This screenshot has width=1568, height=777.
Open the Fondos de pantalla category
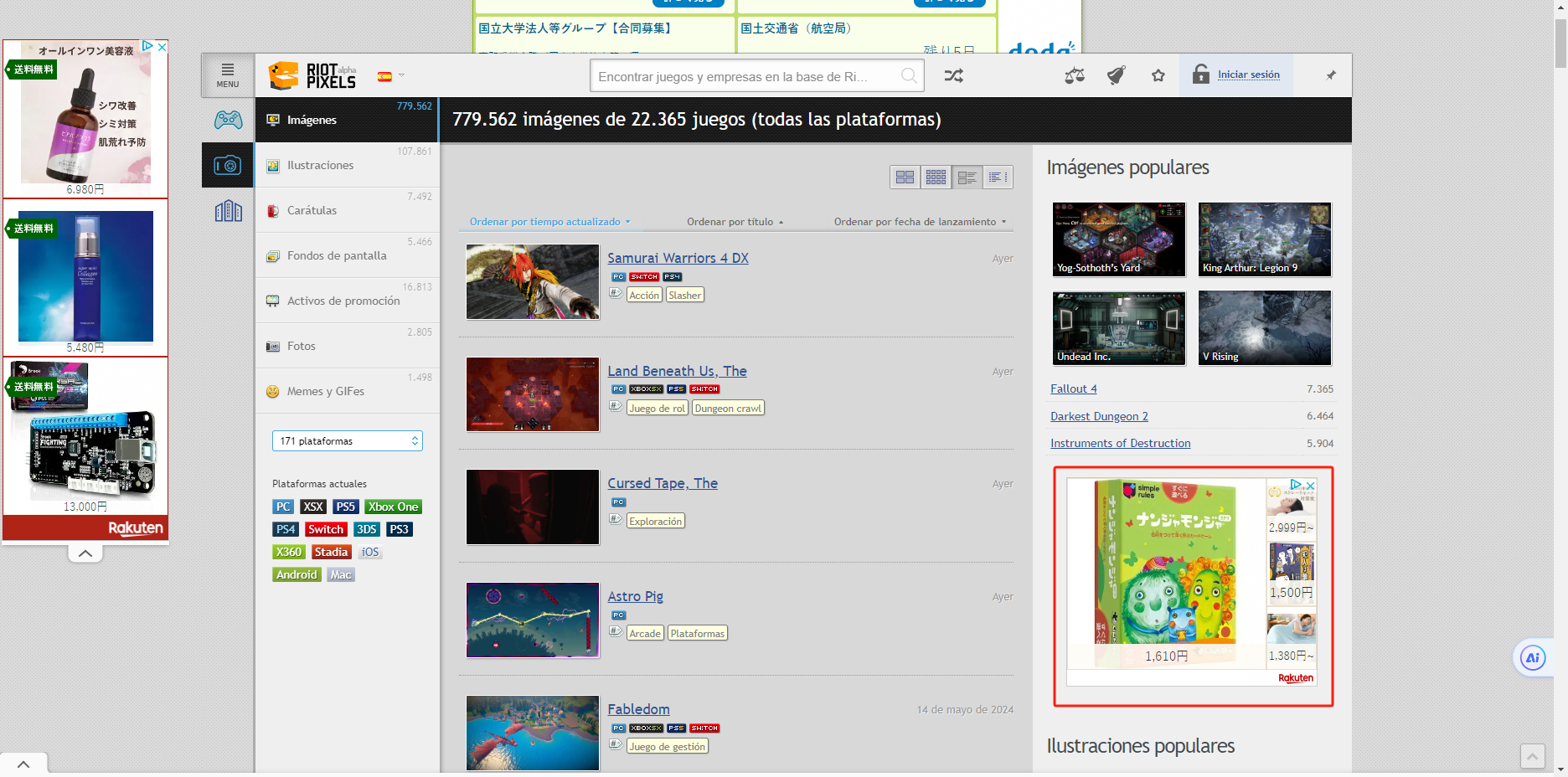[347, 255]
